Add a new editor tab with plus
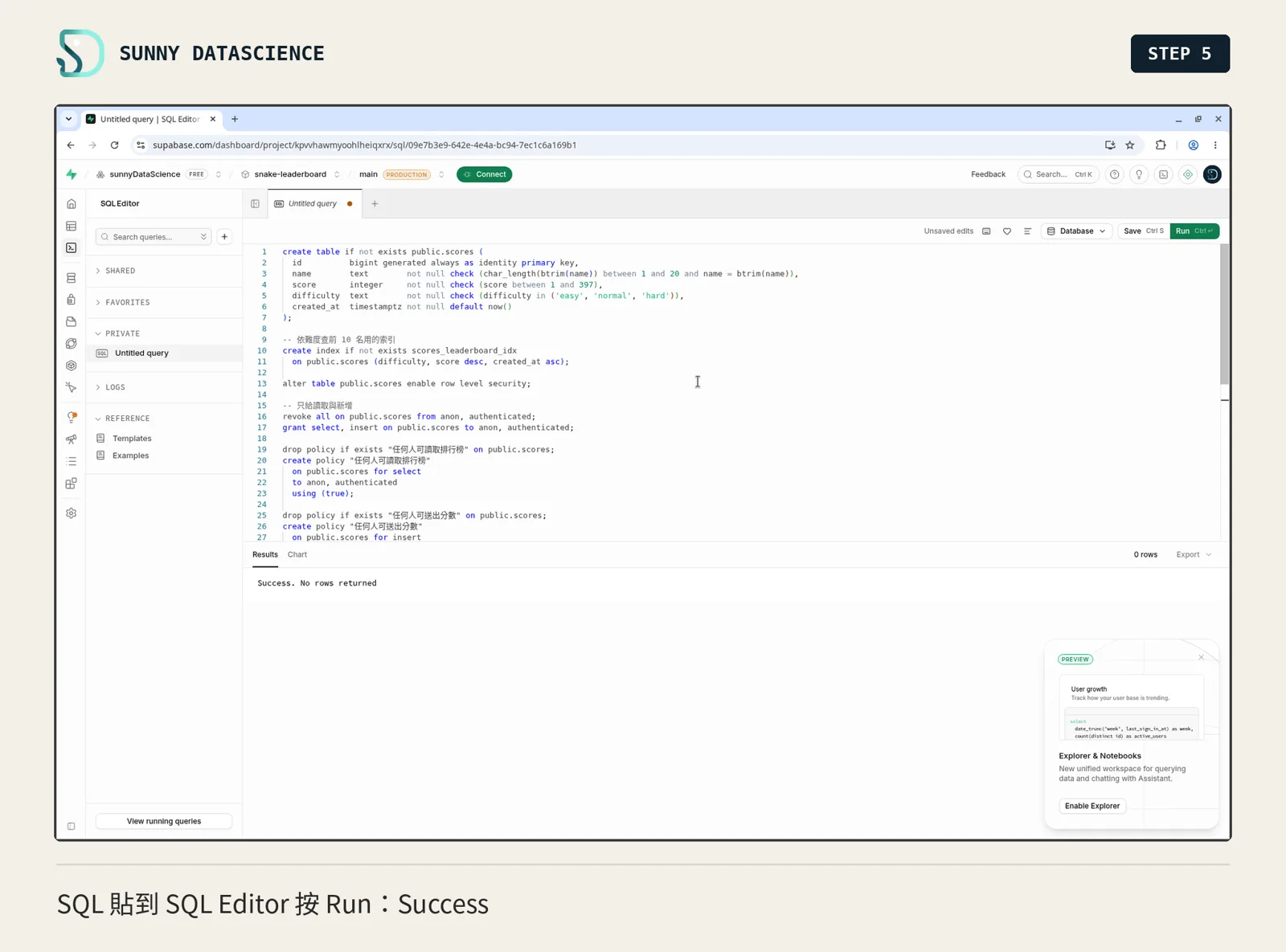This screenshot has width=1286, height=952. 375,204
